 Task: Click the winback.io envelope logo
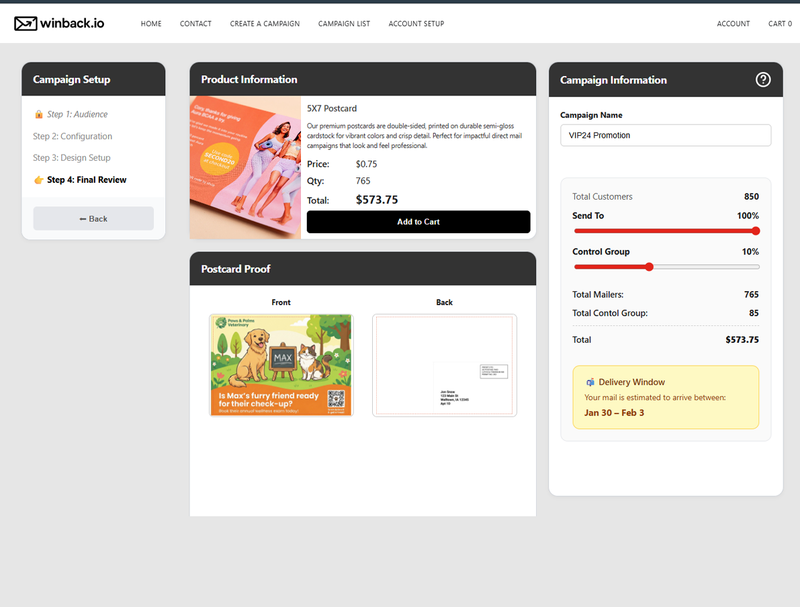tap(26, 23)
